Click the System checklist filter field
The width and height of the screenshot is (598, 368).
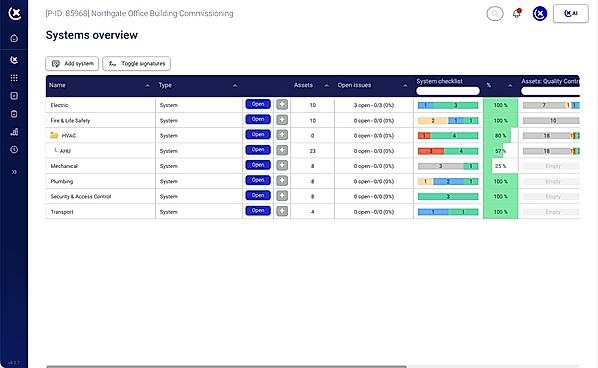448,91
